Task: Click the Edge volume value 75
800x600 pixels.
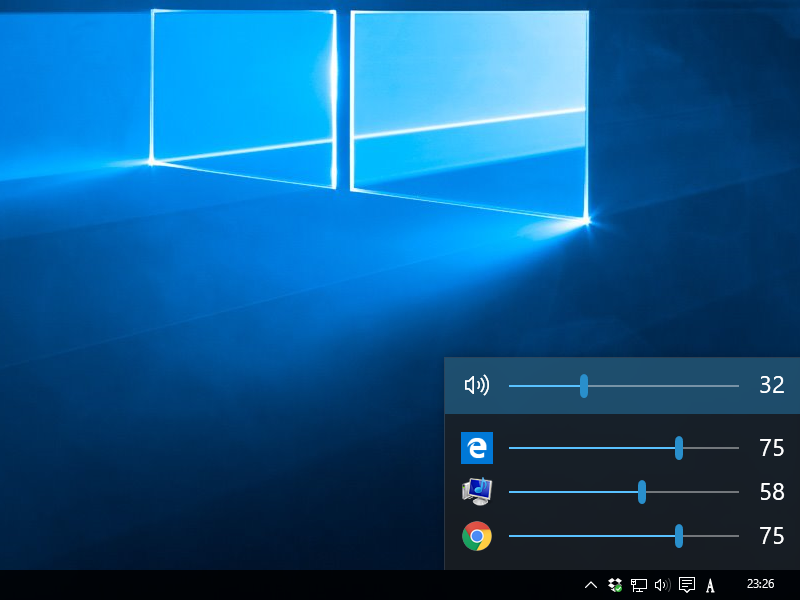Action: (771, 448)
